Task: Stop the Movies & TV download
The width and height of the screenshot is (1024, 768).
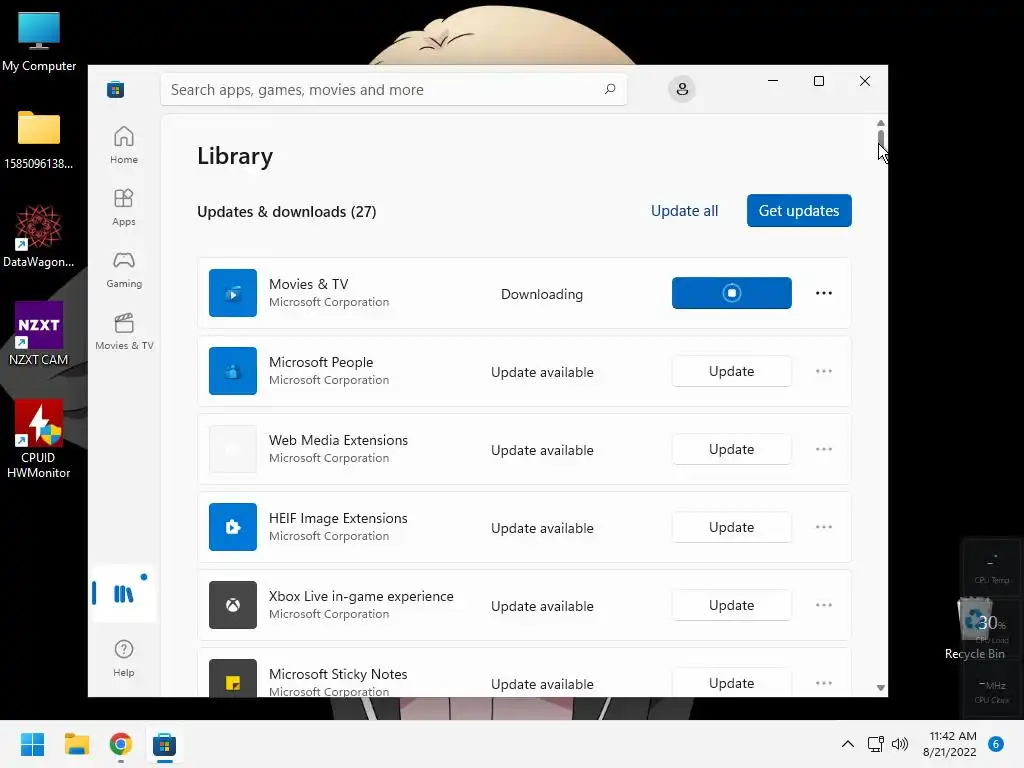Action: point(731,293)
